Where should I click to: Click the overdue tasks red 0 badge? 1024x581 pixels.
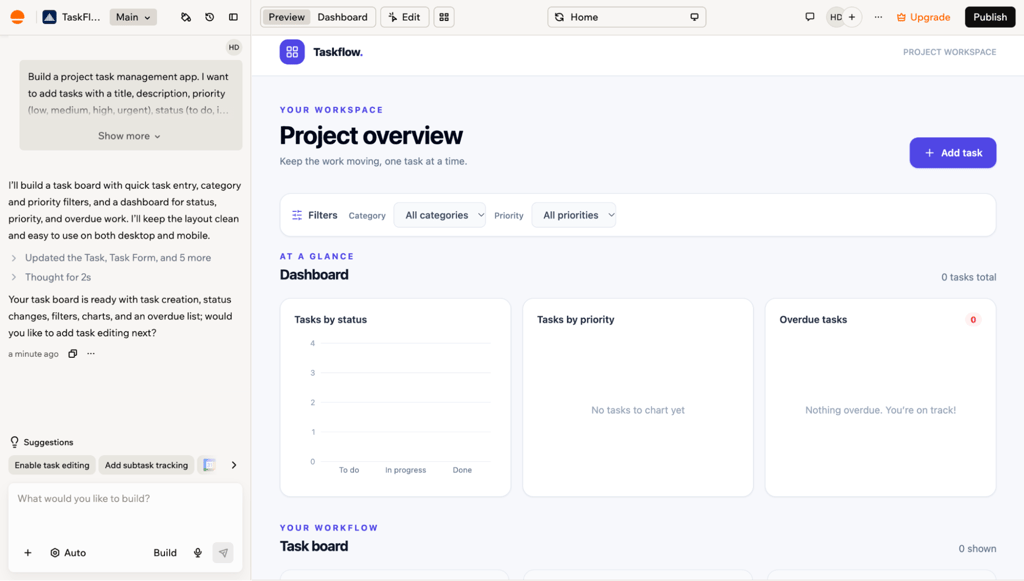point(973,319)
